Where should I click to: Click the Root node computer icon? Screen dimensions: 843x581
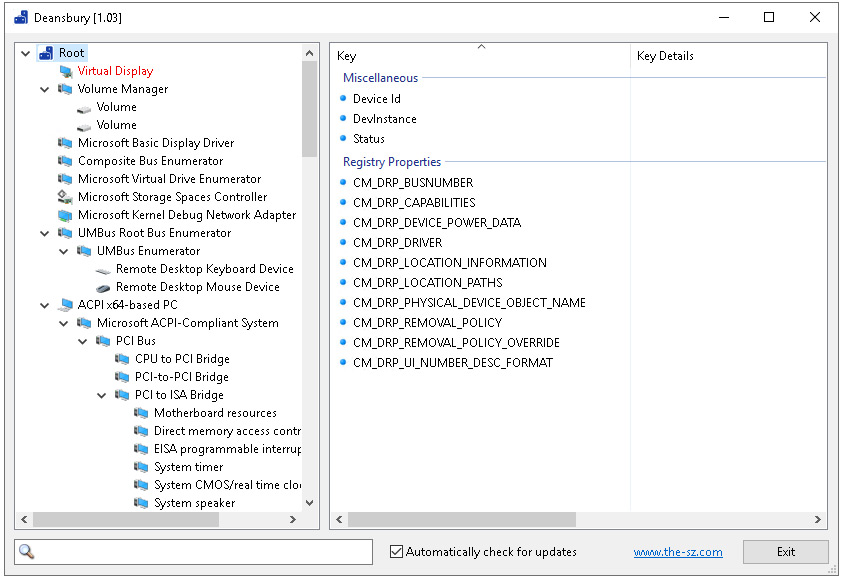pos(46,53)
